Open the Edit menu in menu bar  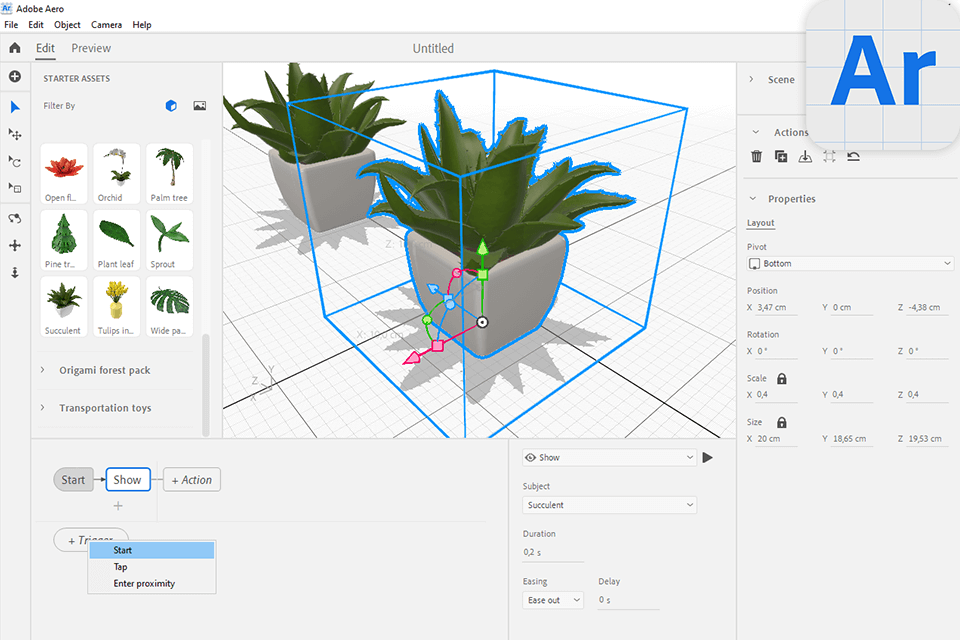(x=36, y=24)
